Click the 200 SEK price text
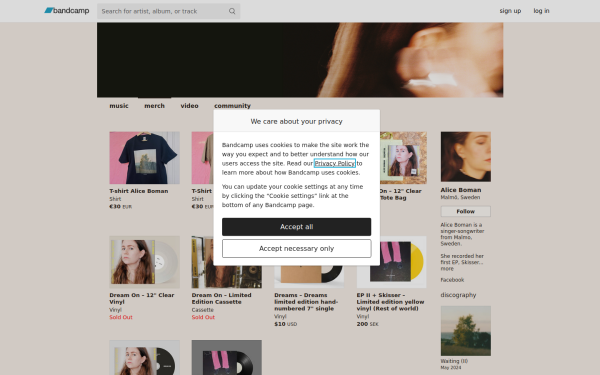Viewport: 600px width, 375px height. 367,324
